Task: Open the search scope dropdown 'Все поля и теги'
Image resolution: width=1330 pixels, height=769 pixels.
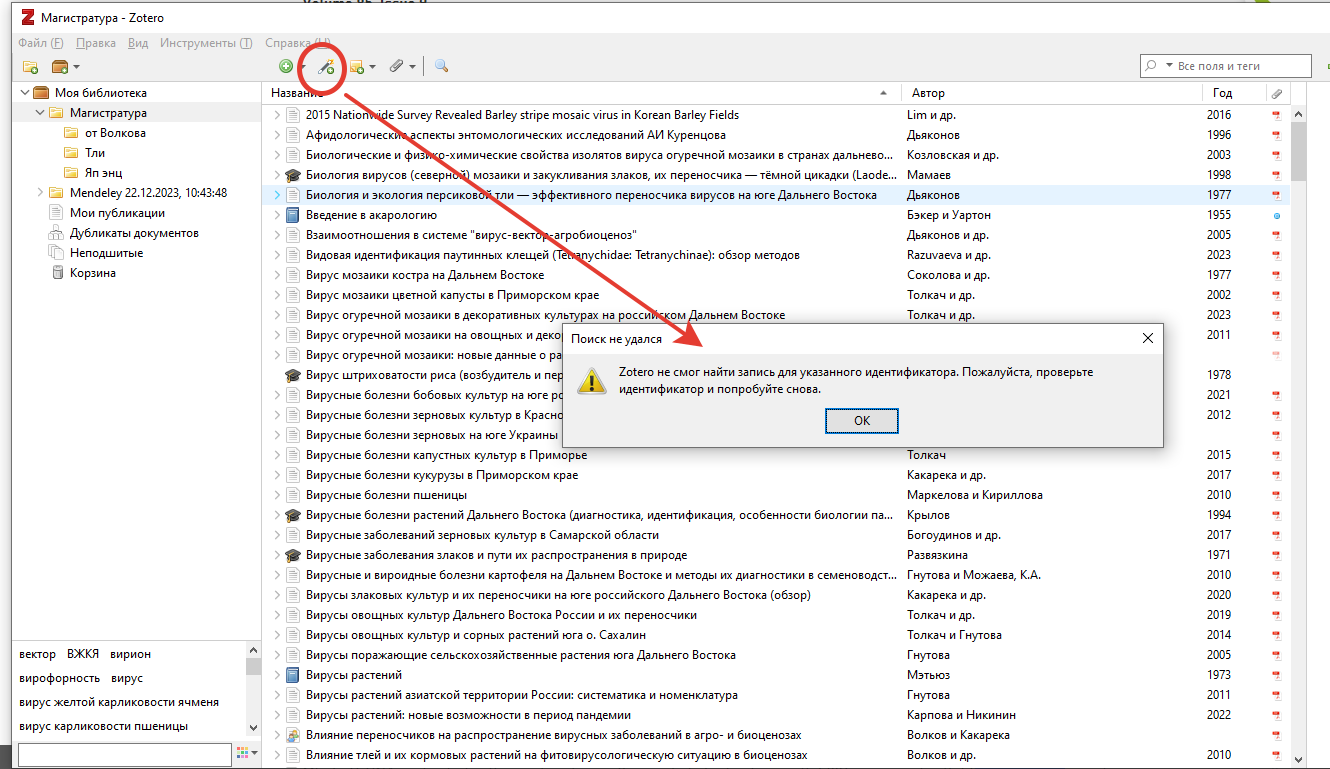Action: pyautogui.click(x=1171, y=65)
